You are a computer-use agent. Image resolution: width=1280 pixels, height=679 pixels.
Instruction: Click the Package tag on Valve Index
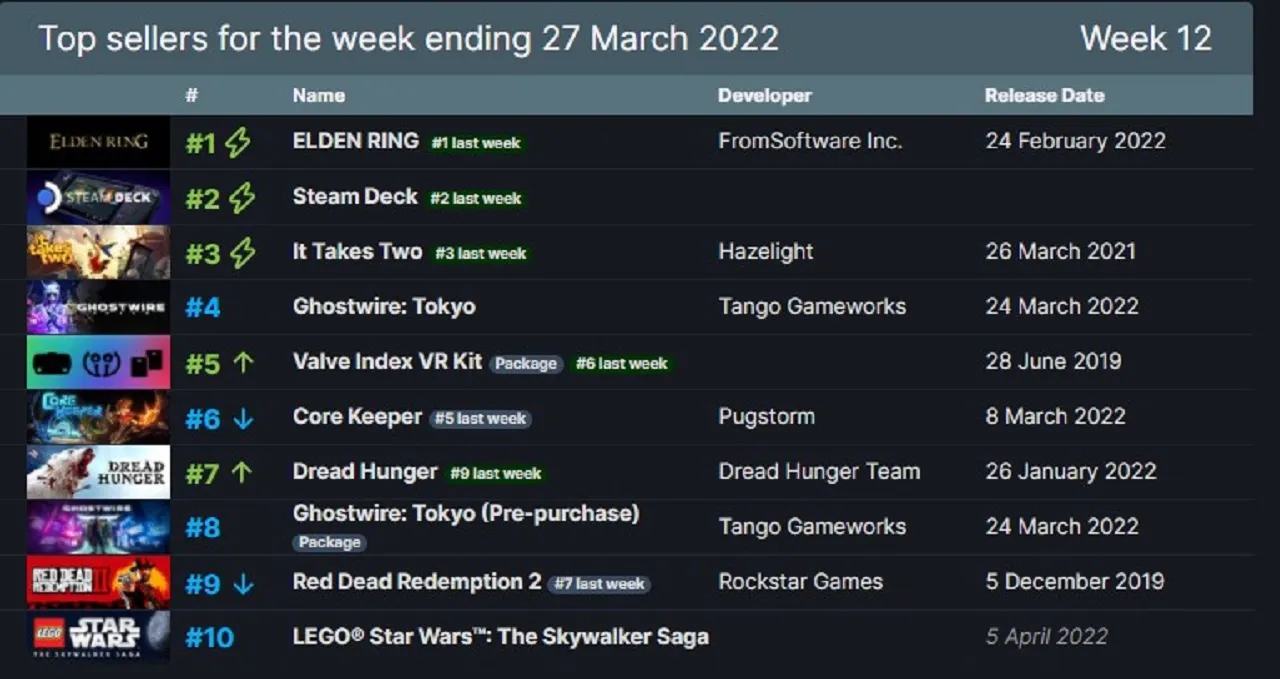[x=526, y=364]
